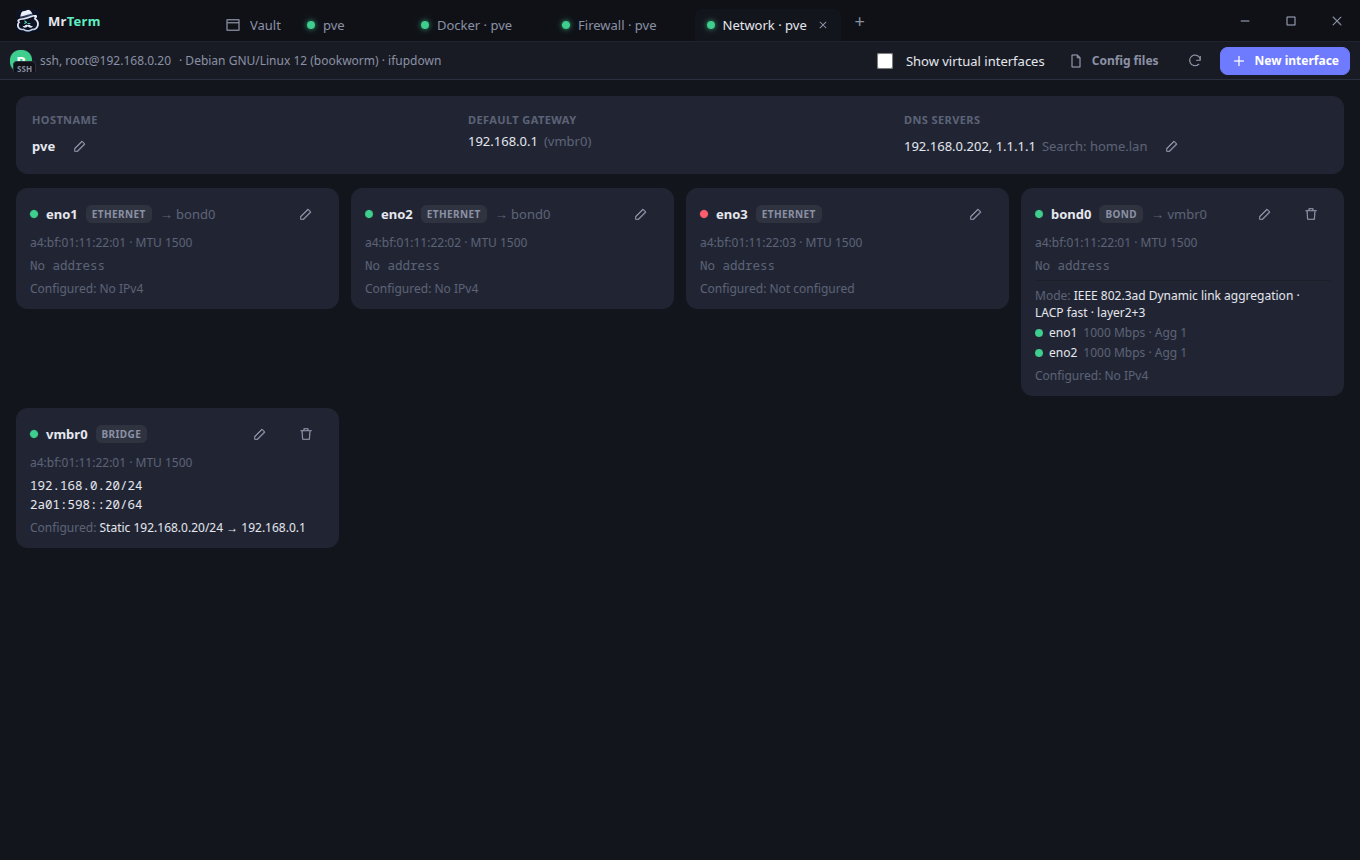
Task: Switch to the Vault tab
Action: click(x=254, y=25)
